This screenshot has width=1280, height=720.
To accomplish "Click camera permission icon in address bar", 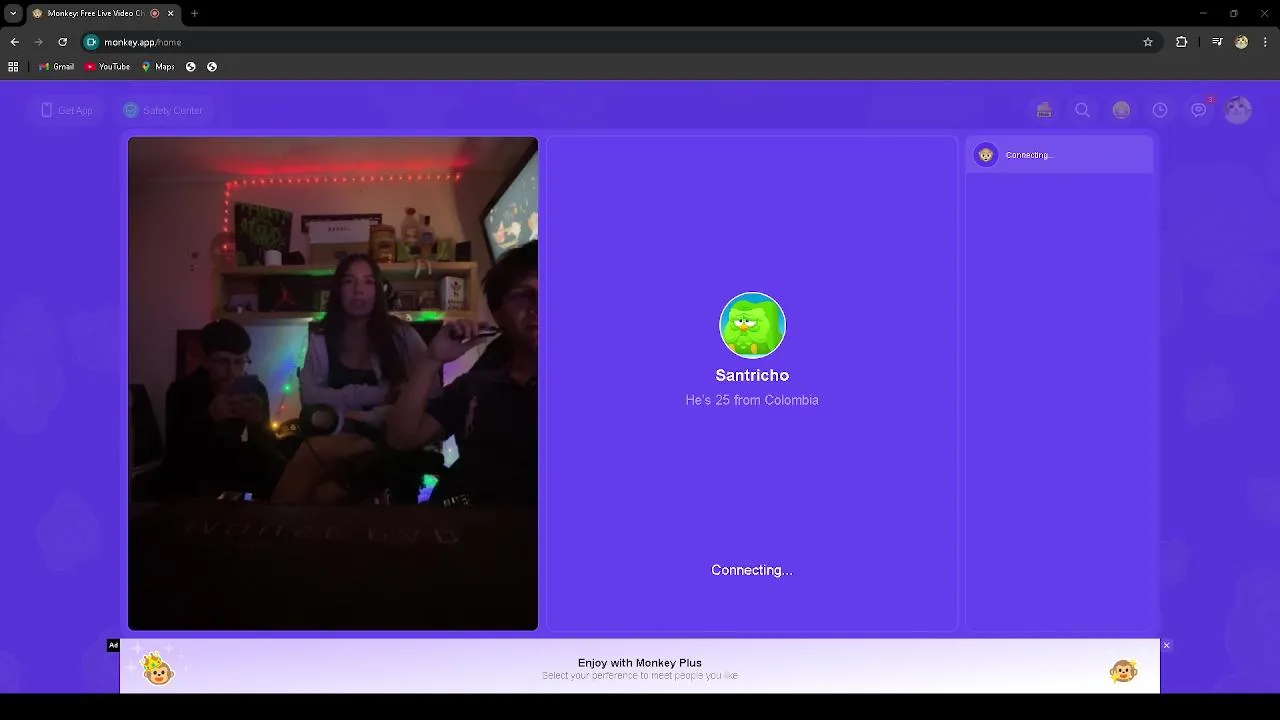I will tap(91, 42).
